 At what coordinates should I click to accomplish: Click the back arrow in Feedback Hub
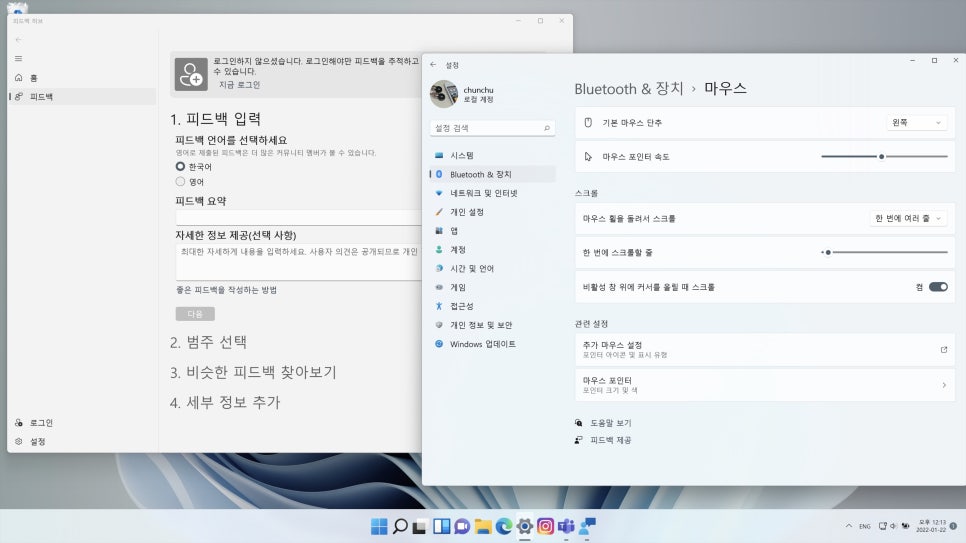(x=18, y=39)
